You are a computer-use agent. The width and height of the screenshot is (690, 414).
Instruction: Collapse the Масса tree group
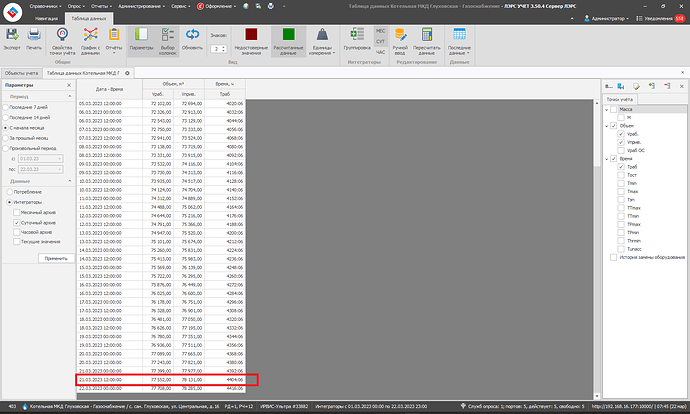[607, 109]
